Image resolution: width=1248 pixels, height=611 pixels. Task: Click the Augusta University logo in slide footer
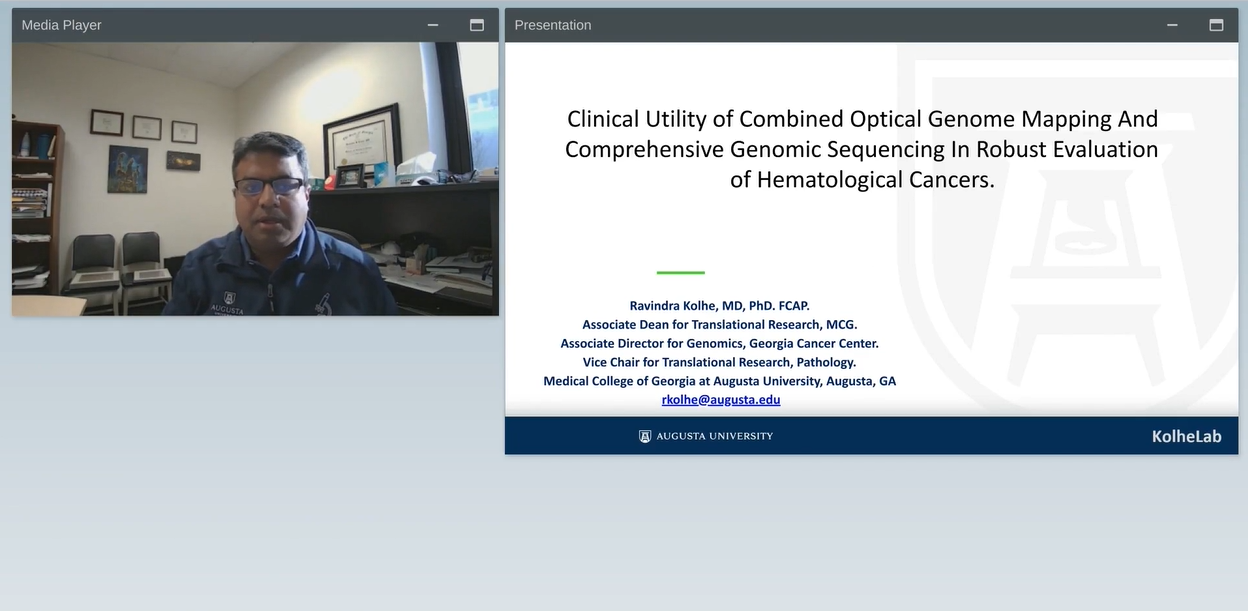pyautogui.click(x=706, y=436)
